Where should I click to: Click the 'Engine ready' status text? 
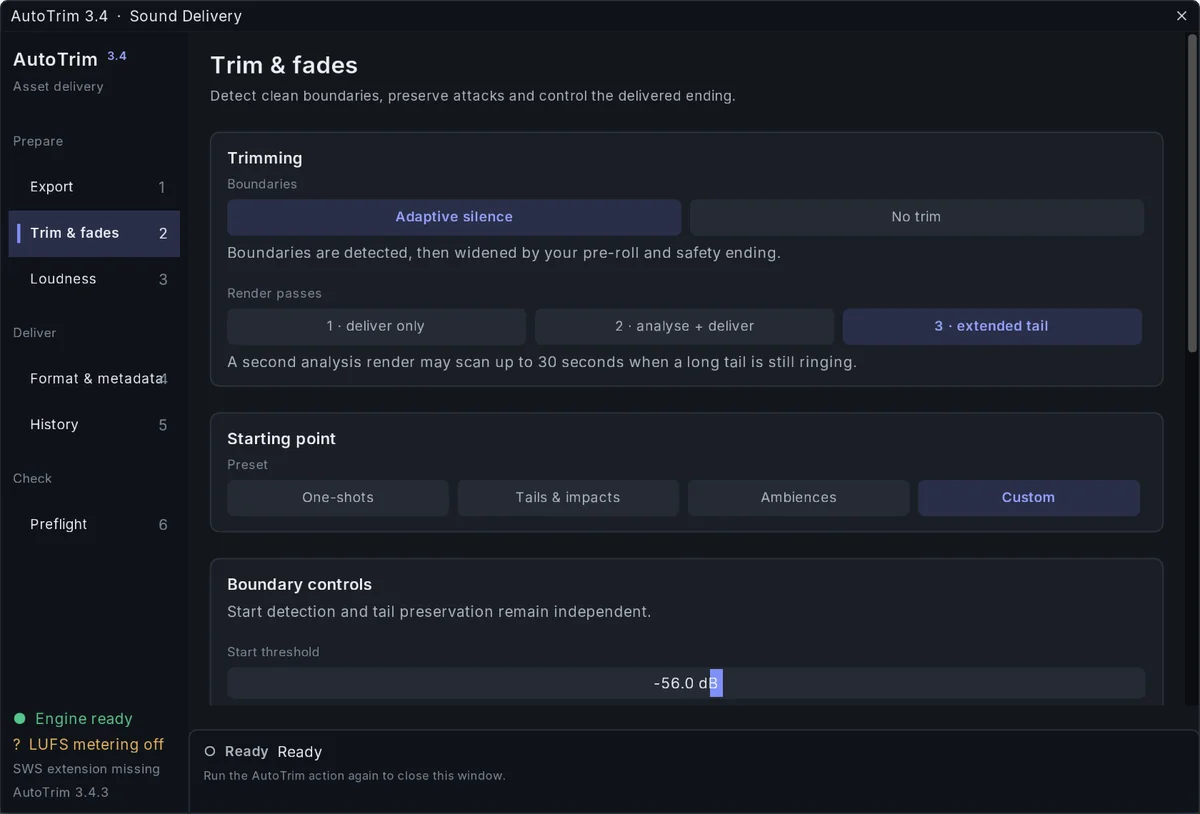click(84, 719)
